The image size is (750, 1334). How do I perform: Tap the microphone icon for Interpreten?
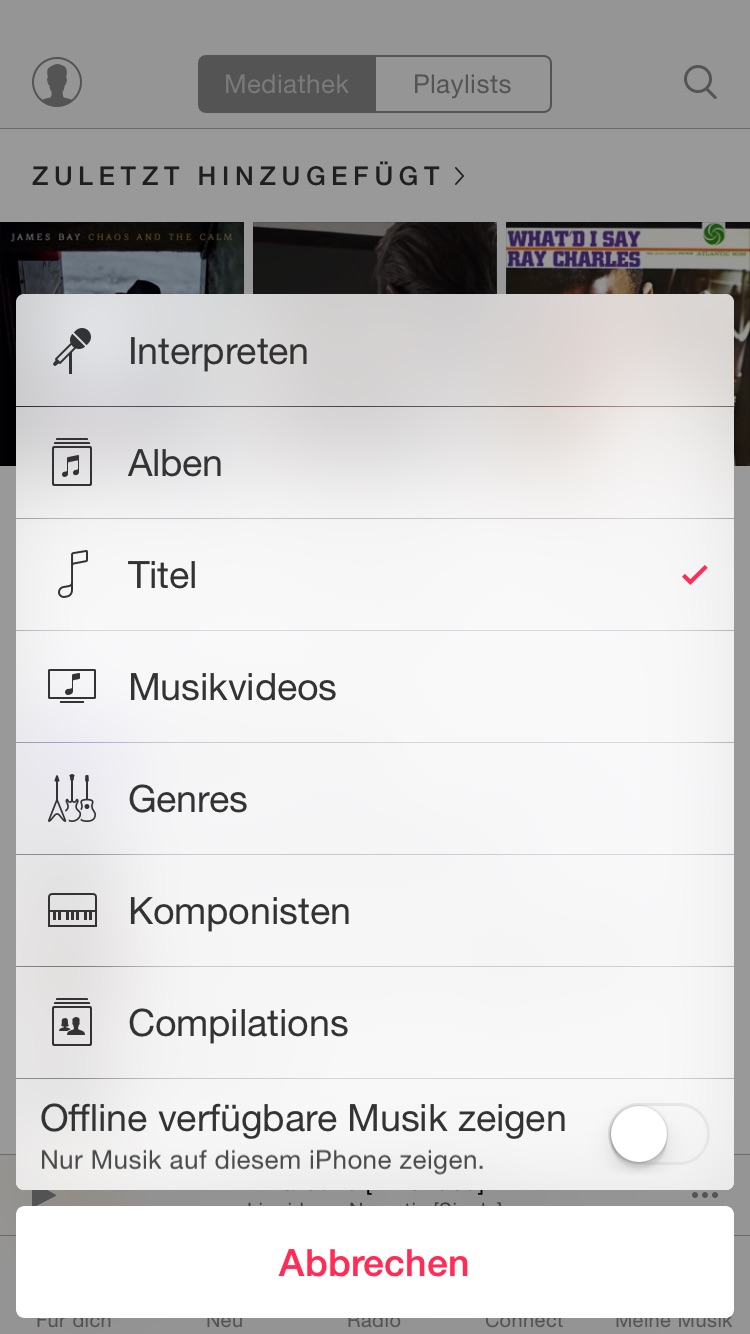coord(71,351)
